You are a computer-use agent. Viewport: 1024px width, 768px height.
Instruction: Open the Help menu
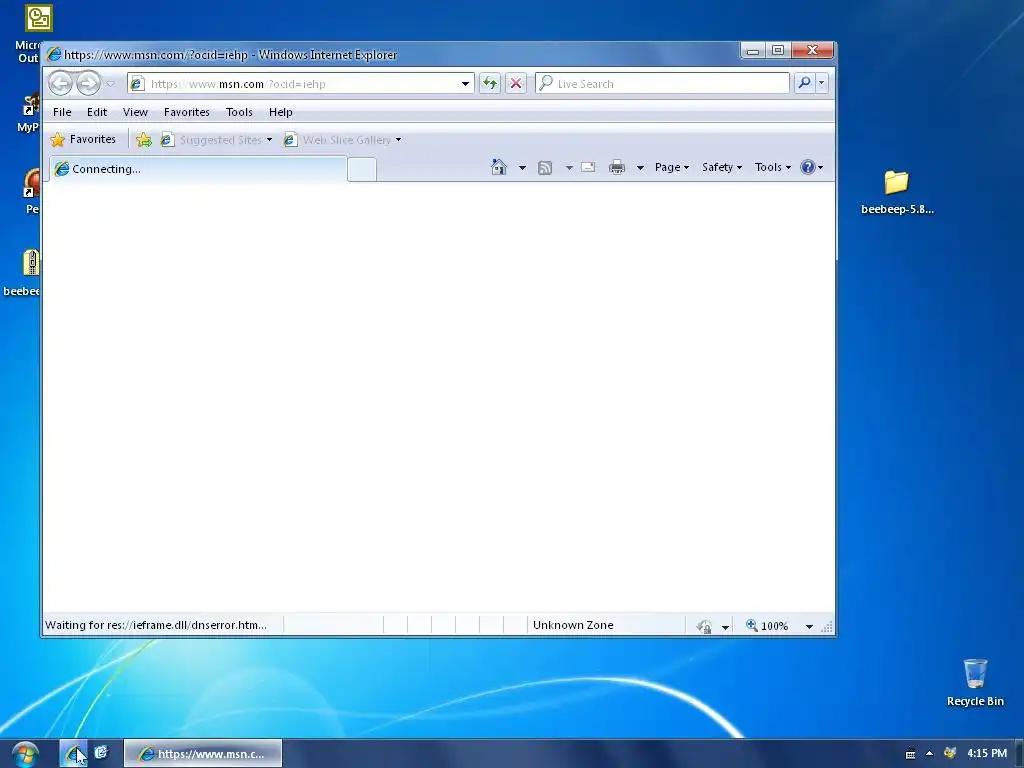[281, 112]
